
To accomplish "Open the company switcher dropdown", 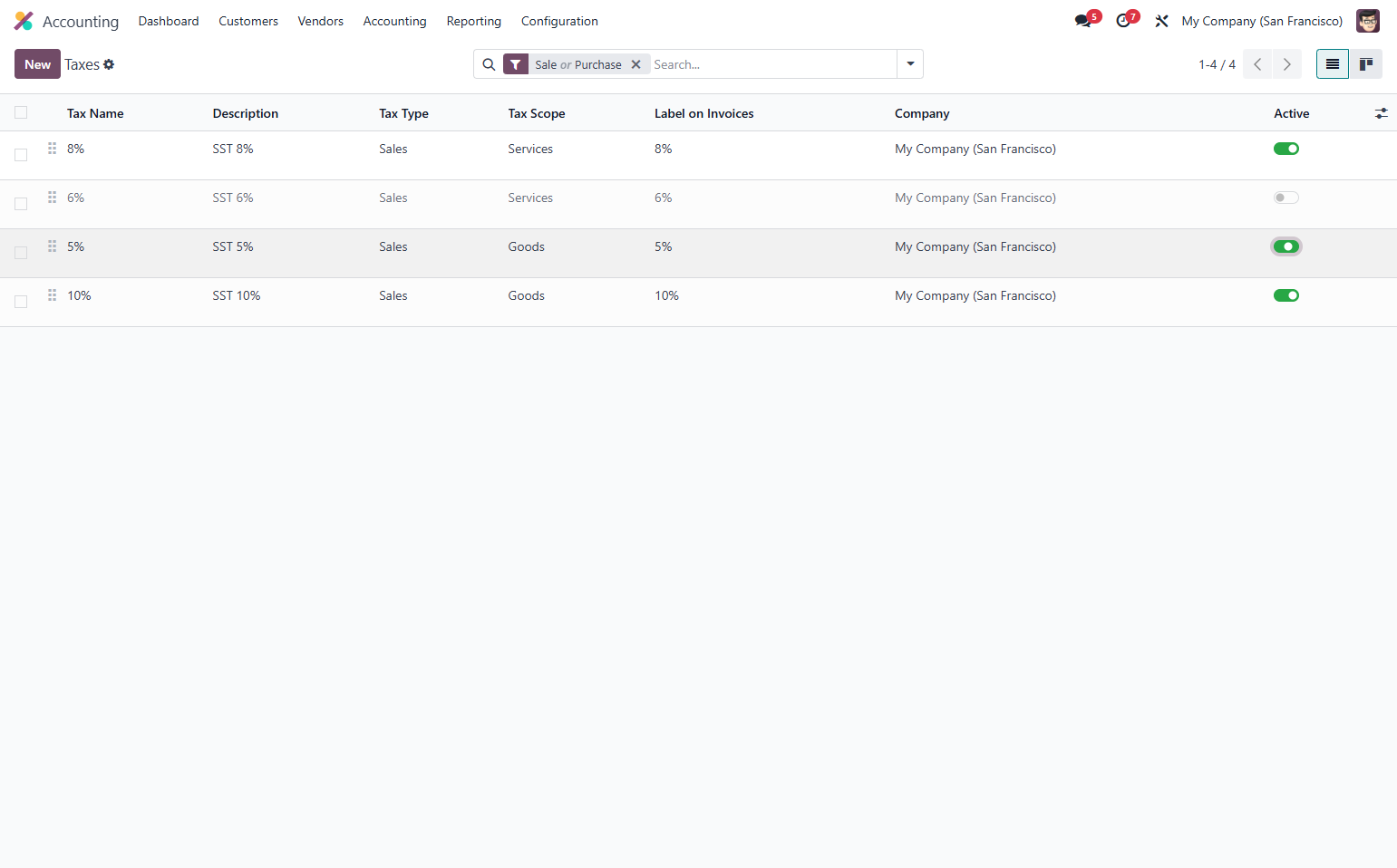I will point(1262,21).
